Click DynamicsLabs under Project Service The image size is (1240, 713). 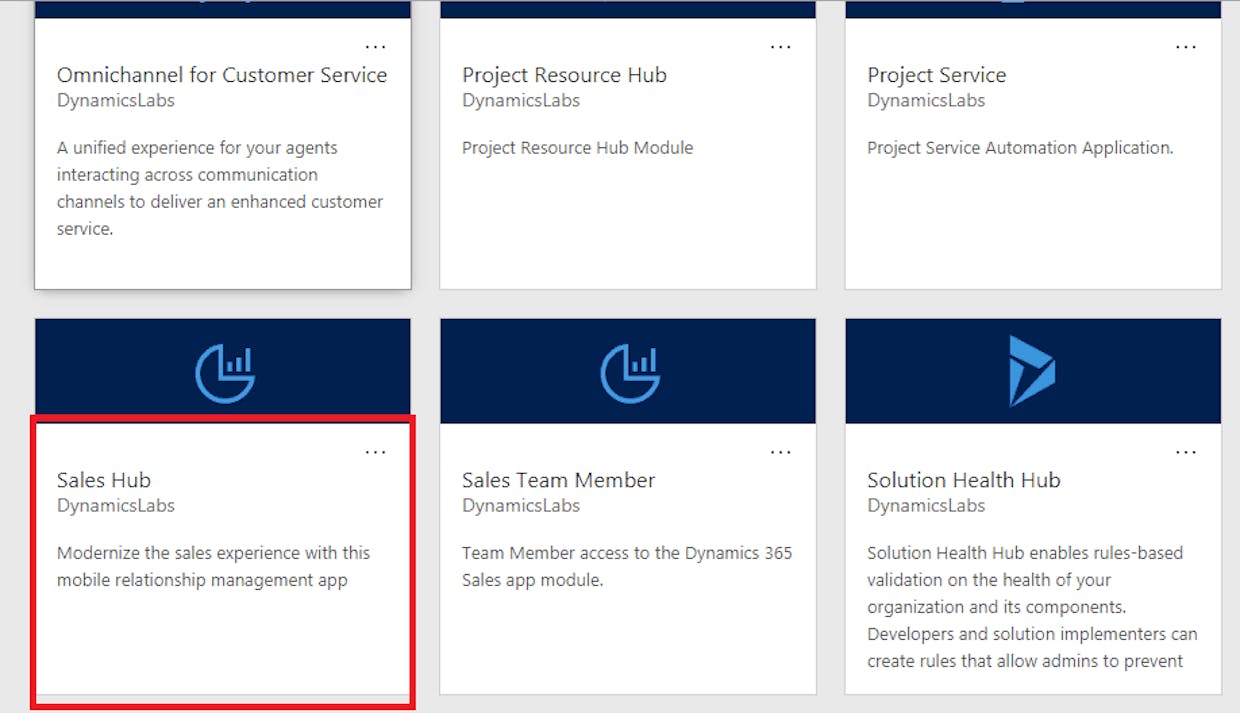926,101
